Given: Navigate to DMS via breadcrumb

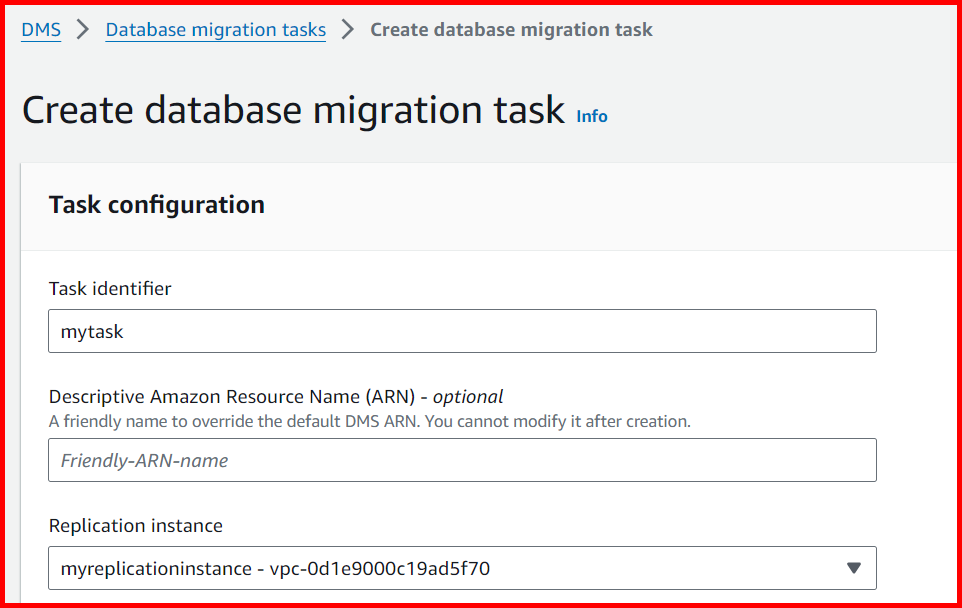Looking at the screenshot, I should [40, 29].
